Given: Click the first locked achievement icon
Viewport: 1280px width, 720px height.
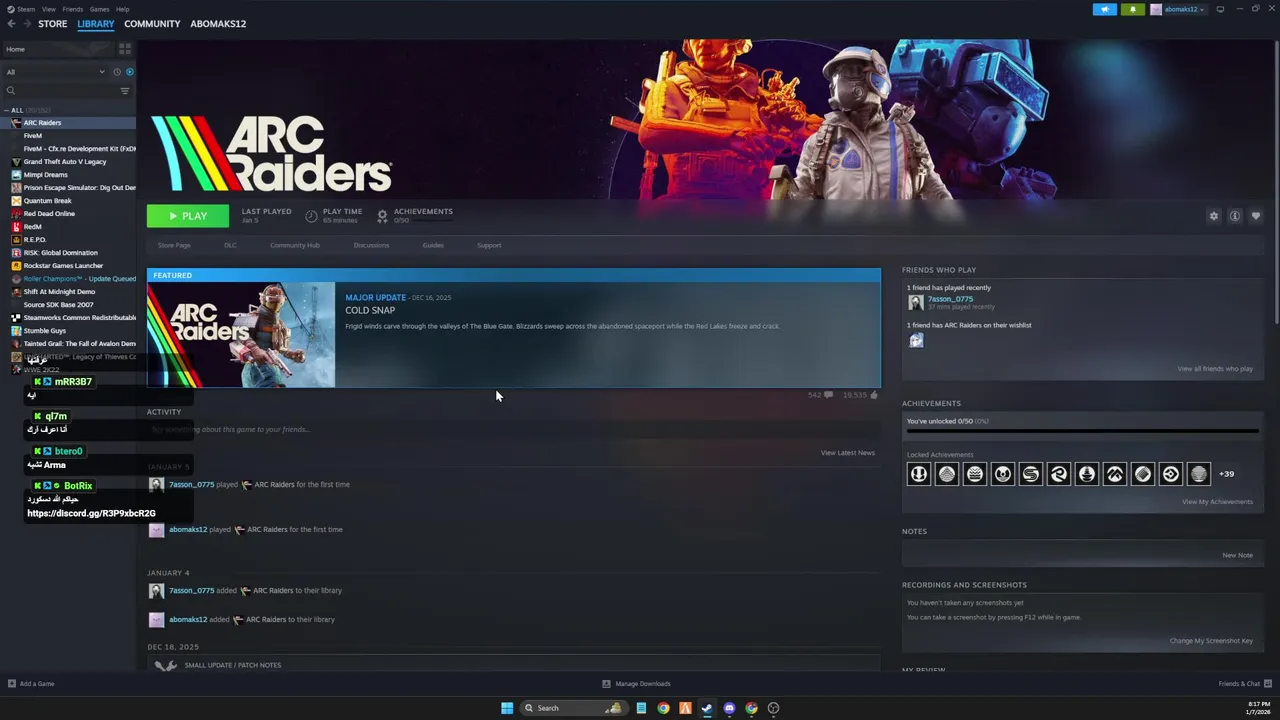Looking at the screenshot, I should (x=918, y=474).
